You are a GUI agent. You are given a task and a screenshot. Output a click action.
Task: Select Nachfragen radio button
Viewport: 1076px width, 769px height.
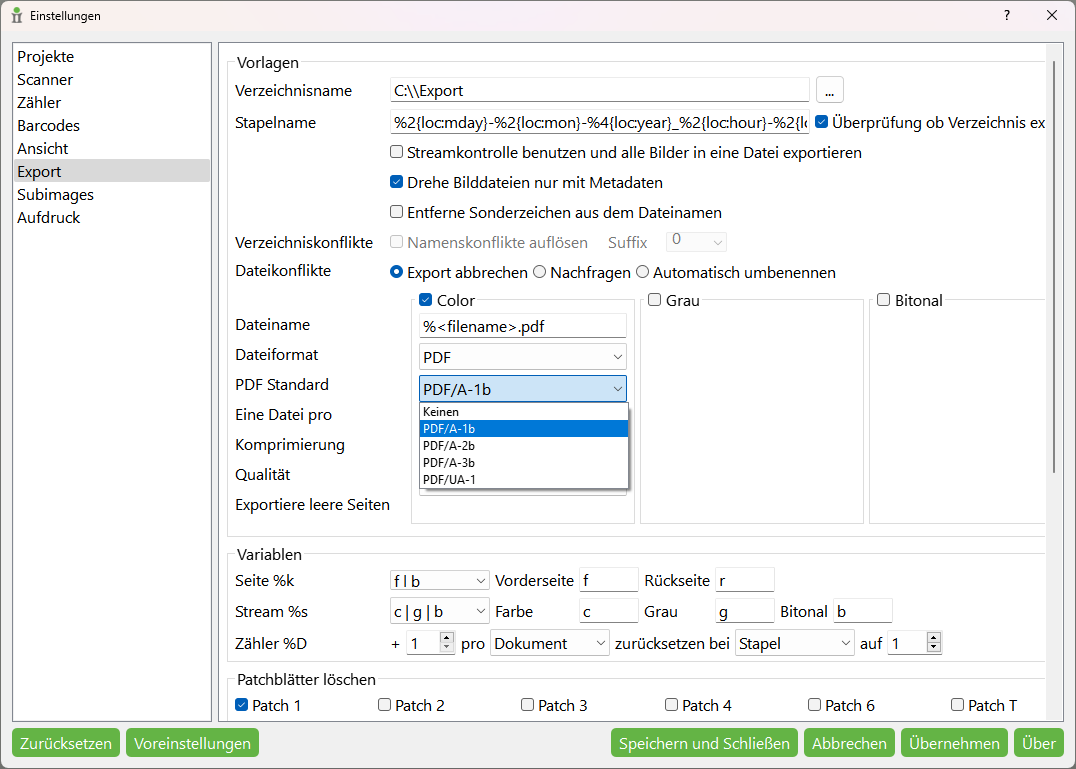coord(540,272)
